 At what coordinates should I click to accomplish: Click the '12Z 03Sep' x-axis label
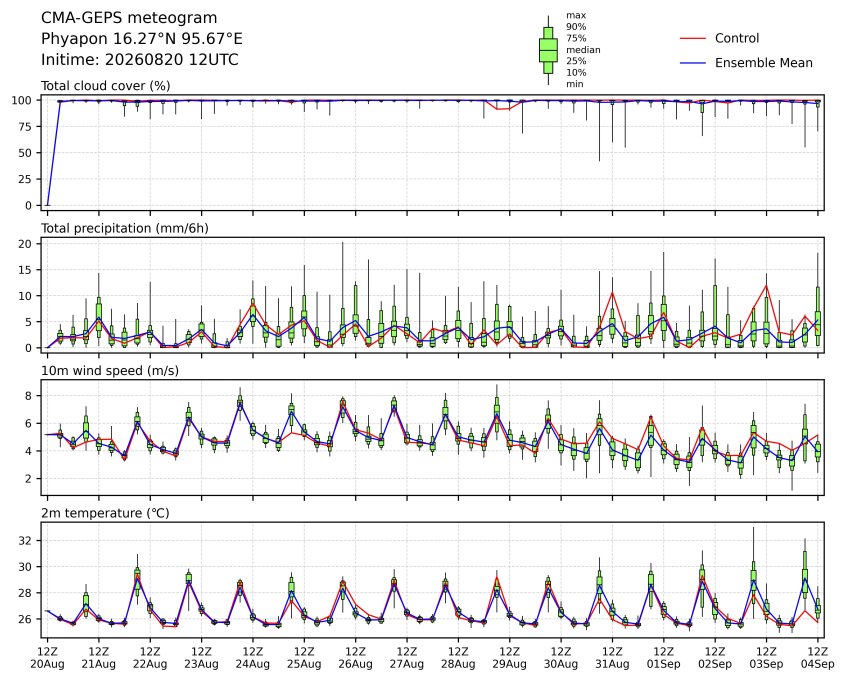(x=766, y=658)
